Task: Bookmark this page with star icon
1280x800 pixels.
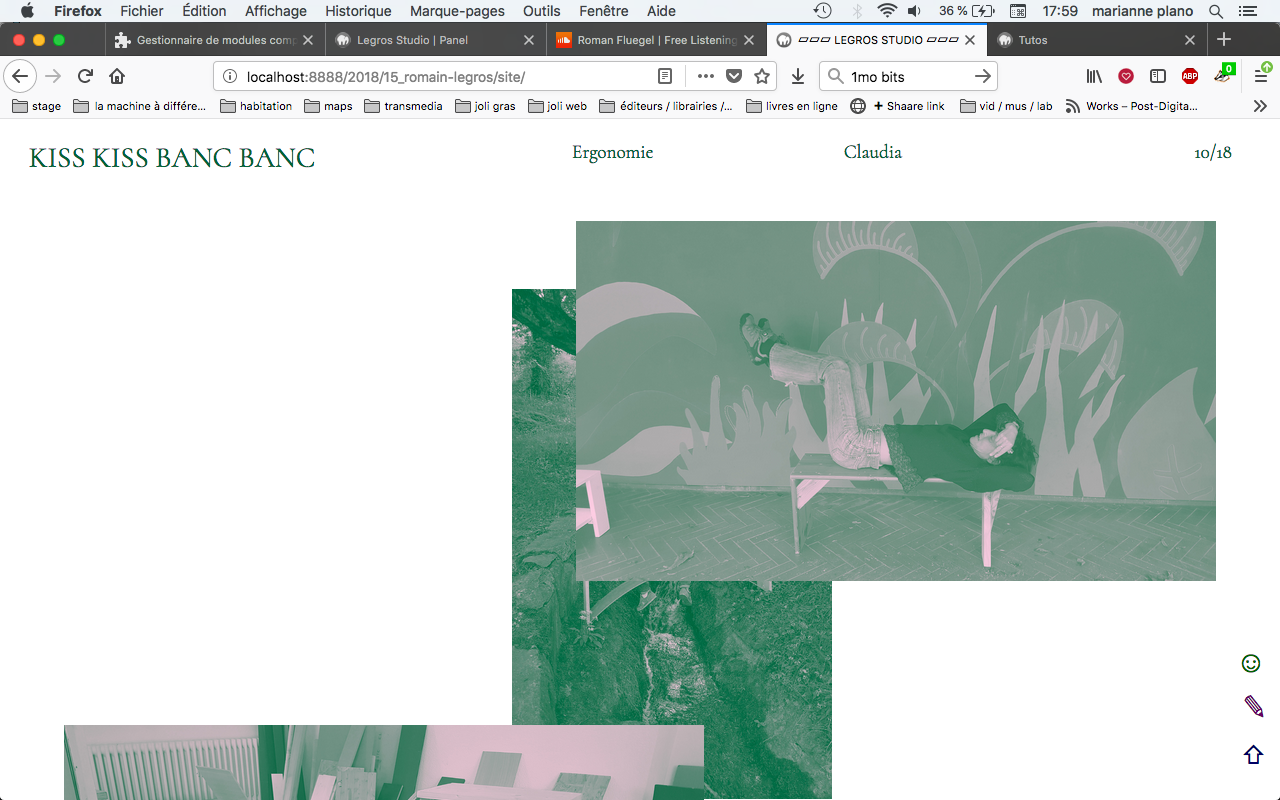Action: [x=762, y=77]
